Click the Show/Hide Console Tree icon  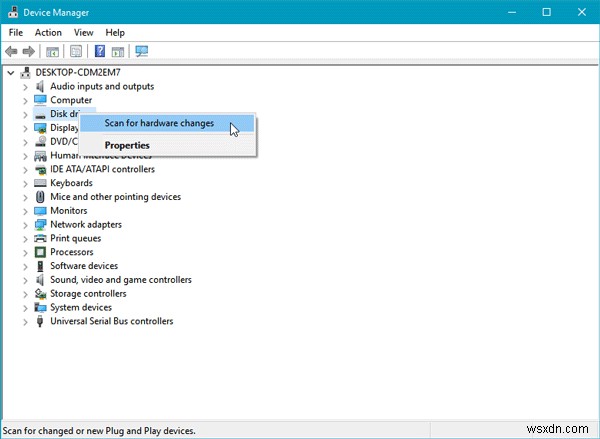point(52,51)
